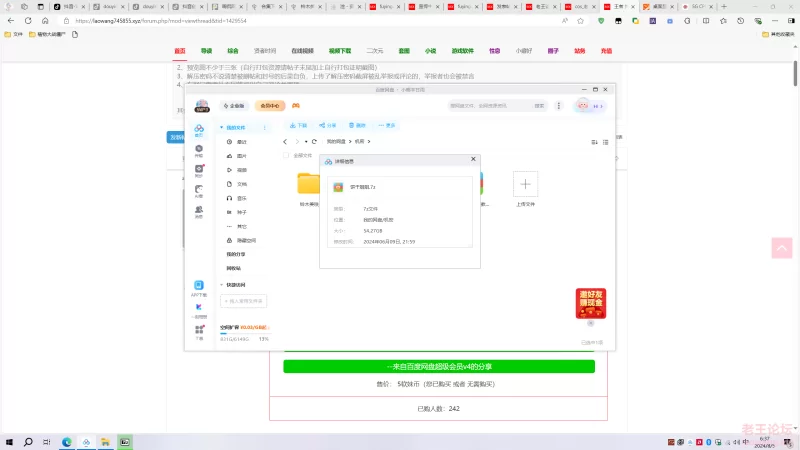Switch Netdisk to list view icon

[x=606, y=142]
